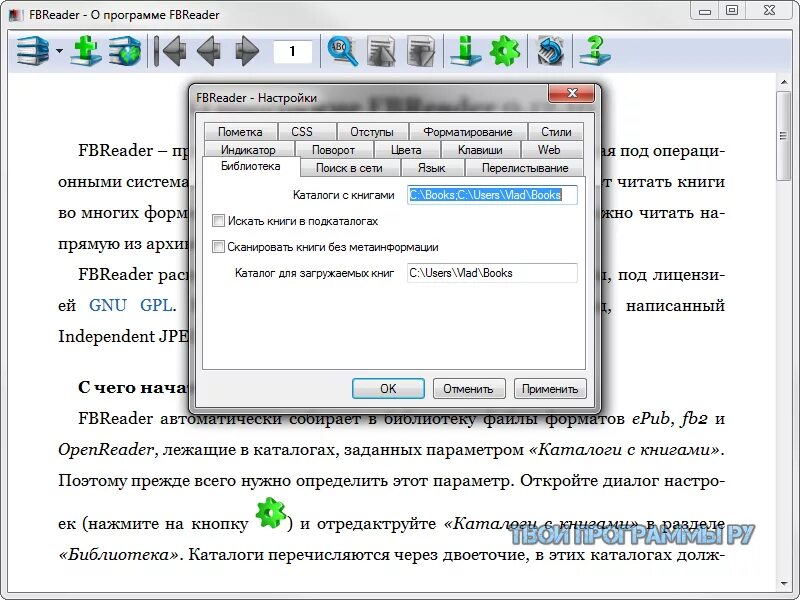The height and width of the screenshot is (600, 800).
Task: Maximize the FBReader main window
Action: [x=732, y=10]
